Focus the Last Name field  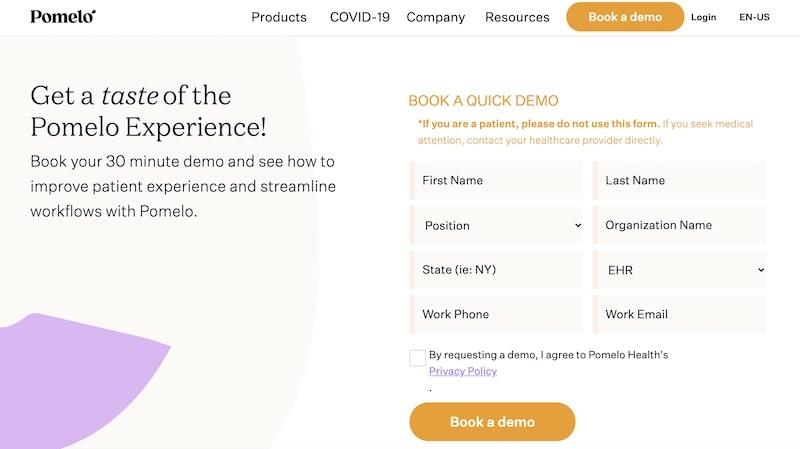click(680, 180)
